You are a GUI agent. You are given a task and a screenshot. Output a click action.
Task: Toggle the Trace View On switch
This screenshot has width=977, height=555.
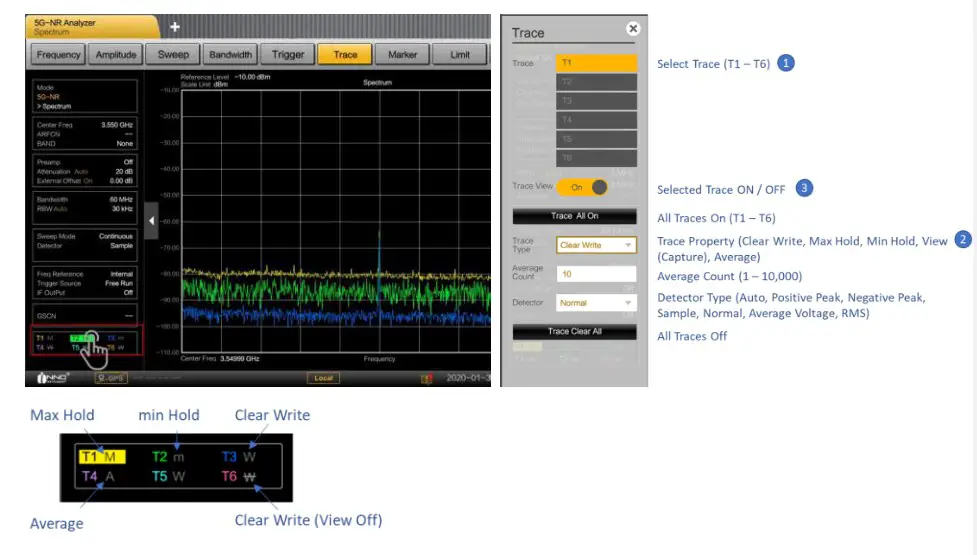click(582, 187)
